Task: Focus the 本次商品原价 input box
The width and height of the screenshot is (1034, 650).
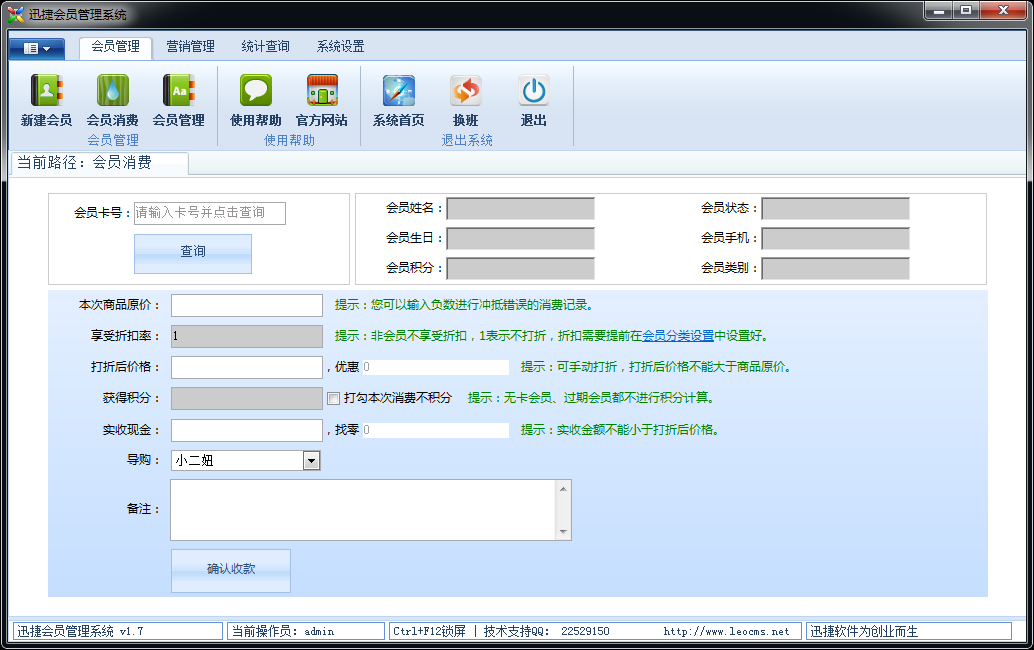Action: point(247,305)
